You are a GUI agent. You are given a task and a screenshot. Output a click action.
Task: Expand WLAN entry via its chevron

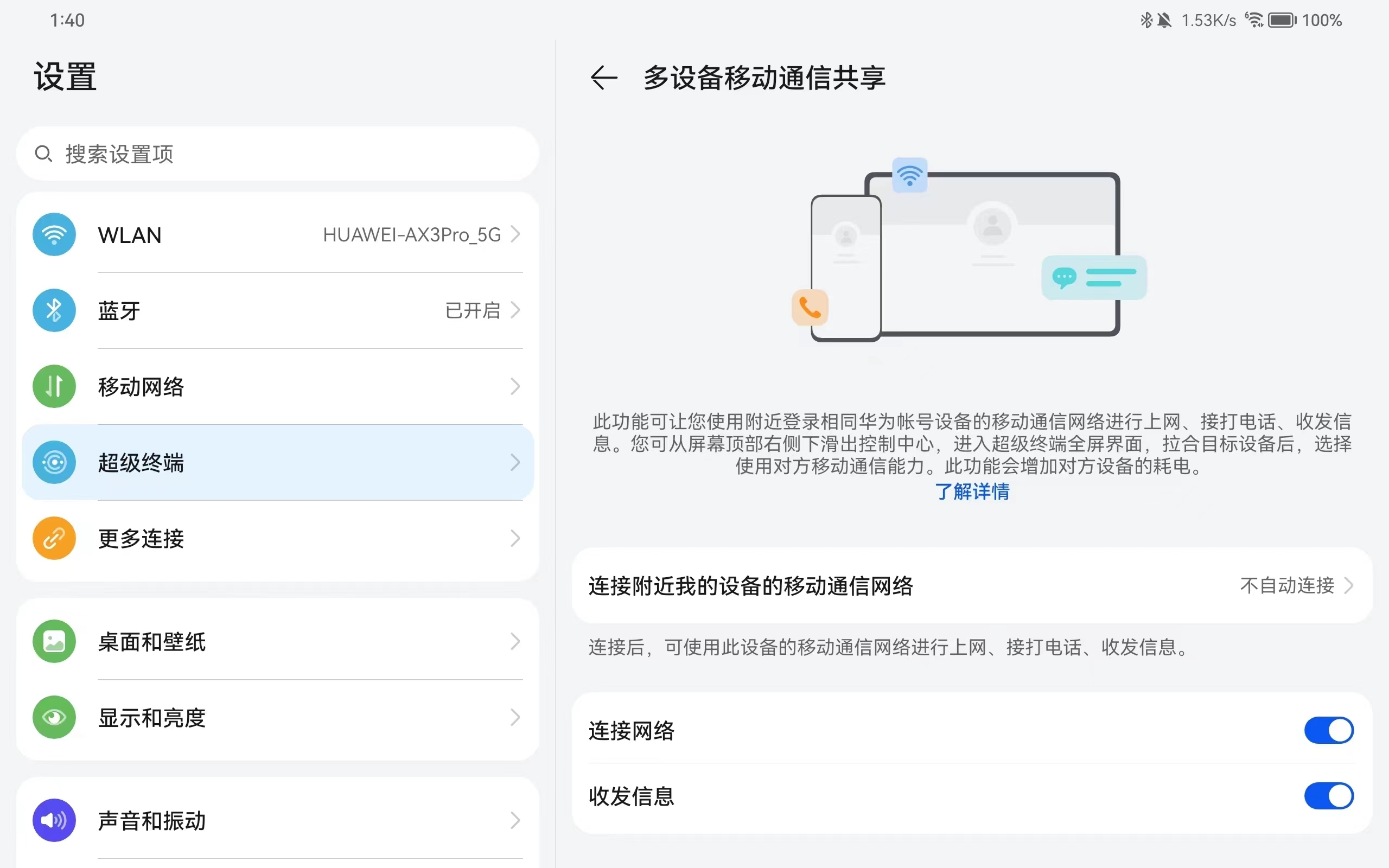point(515,235)
